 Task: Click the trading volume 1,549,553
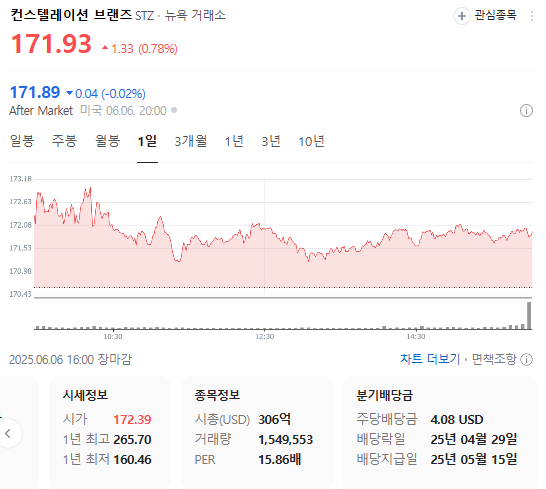(286, 440)
